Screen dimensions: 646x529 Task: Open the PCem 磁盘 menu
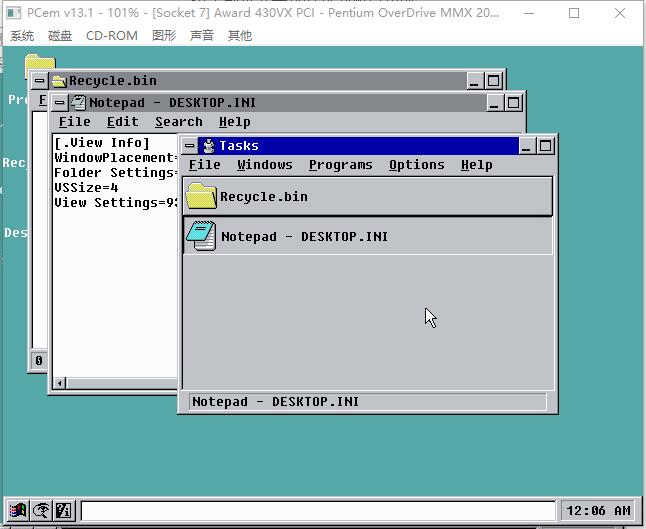coord(60,35)
